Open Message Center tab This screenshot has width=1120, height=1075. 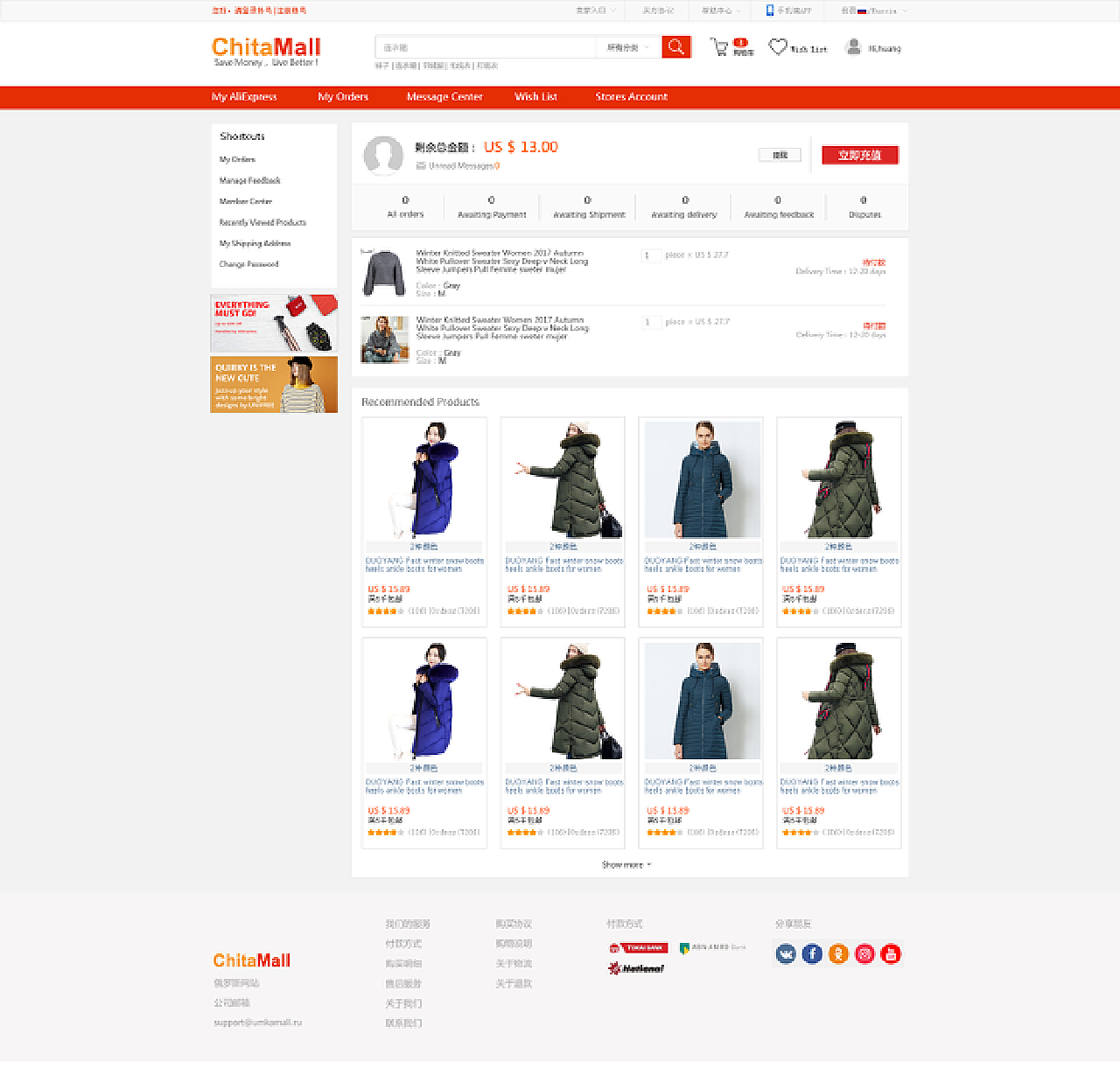(444, 97)
